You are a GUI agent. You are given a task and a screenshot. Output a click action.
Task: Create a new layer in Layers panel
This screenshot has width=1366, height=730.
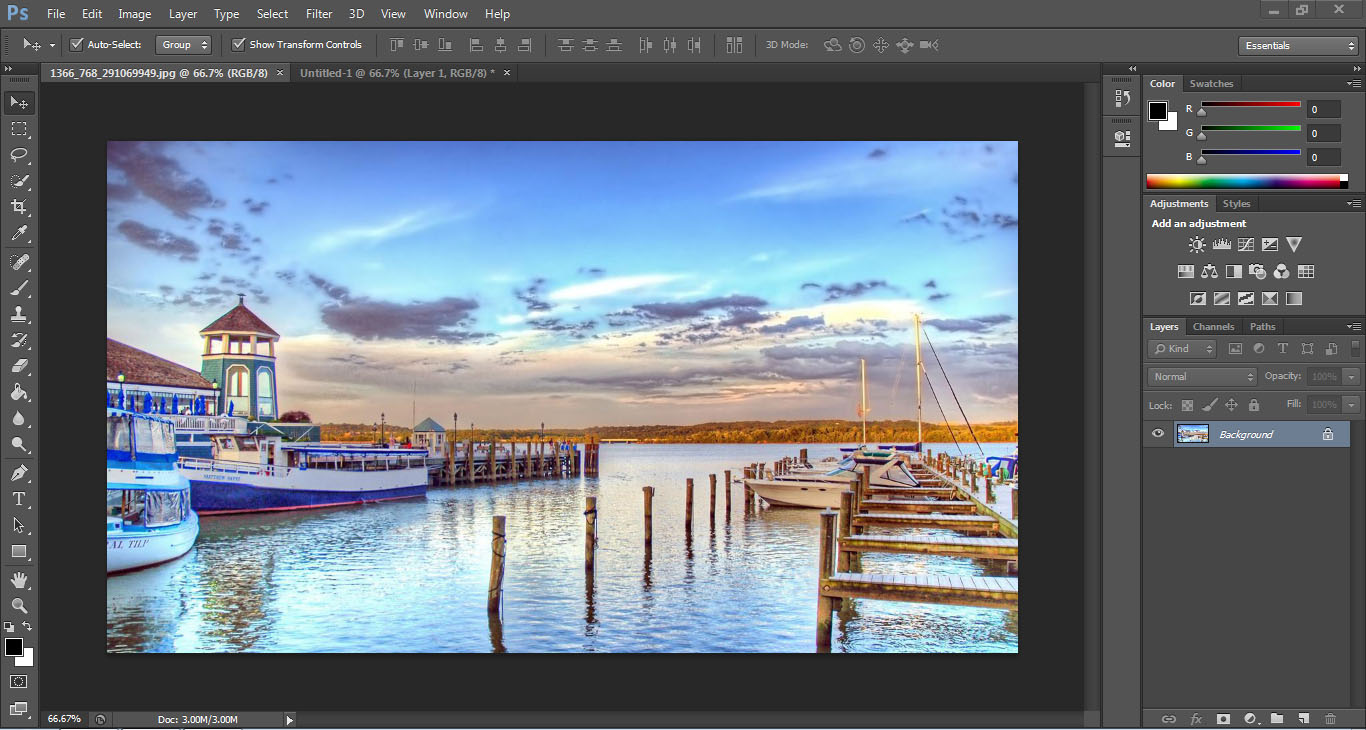(x=1303, y=718)
